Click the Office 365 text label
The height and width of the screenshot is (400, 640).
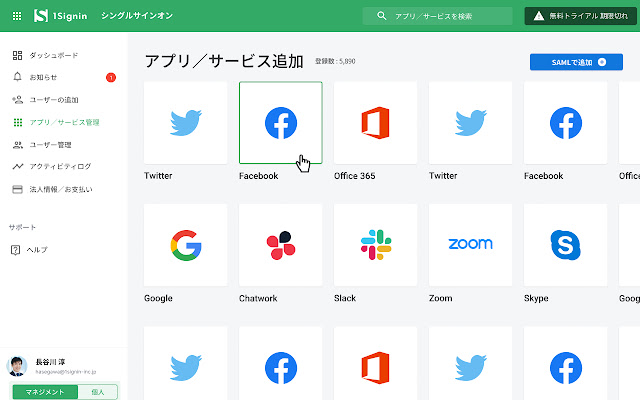[354, 176]
